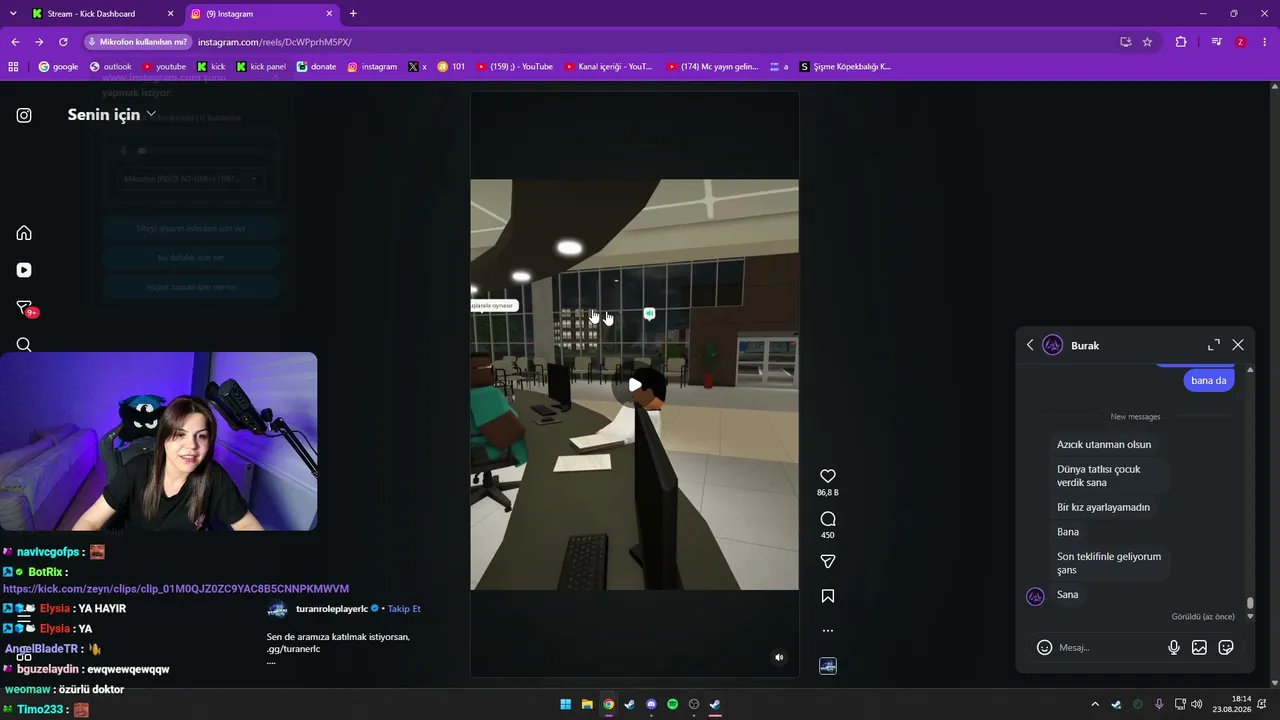Open Spotify from the taskbar
Image resolution: width=1280 pixels, height=720 pixels.
pos(673,704)
